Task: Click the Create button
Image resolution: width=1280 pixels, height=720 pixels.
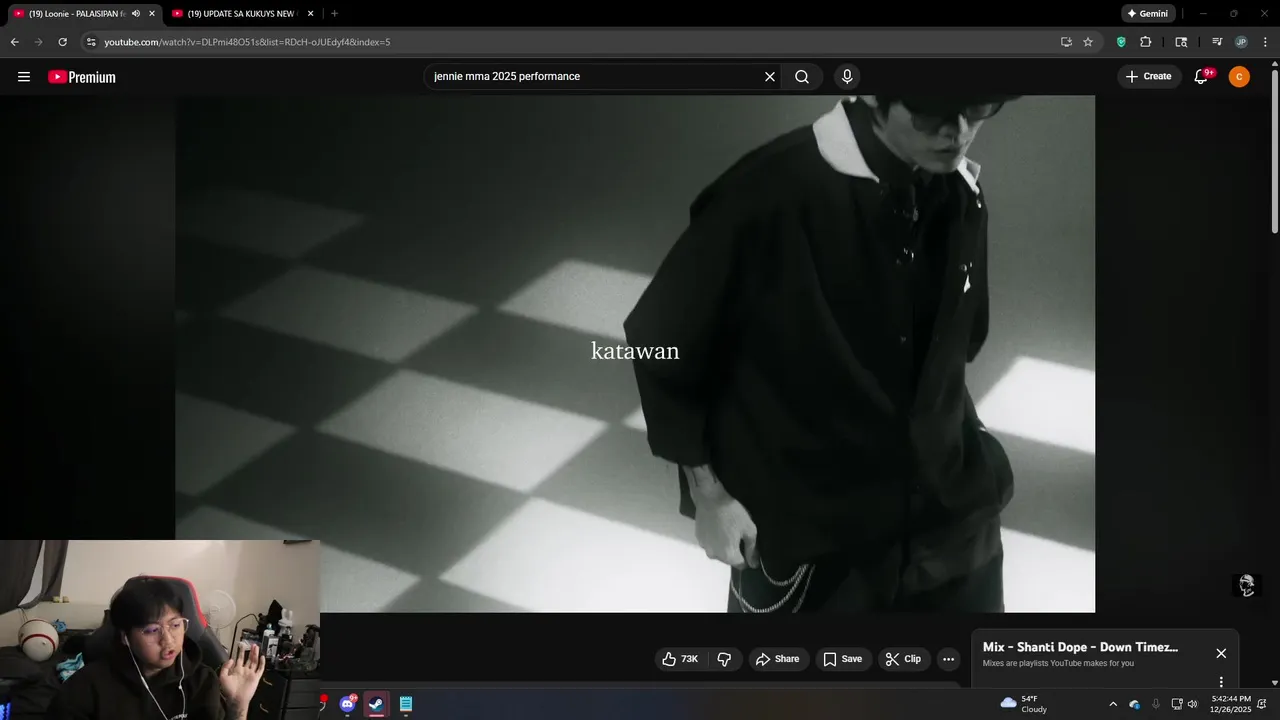Action: click(1148, 77)
